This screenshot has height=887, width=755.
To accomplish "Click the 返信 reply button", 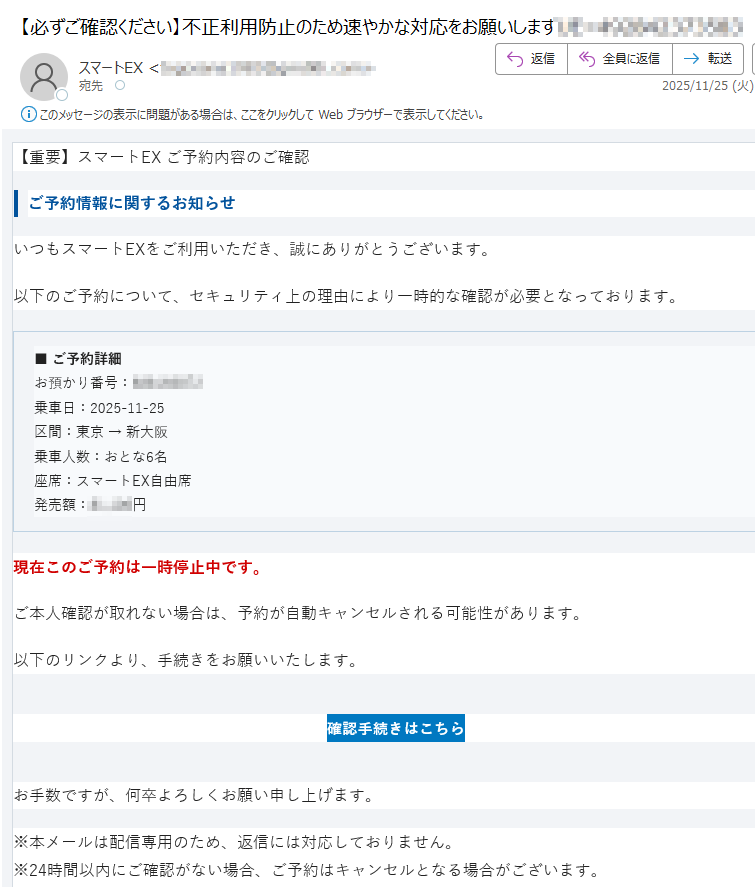I will tap(531, 59).
